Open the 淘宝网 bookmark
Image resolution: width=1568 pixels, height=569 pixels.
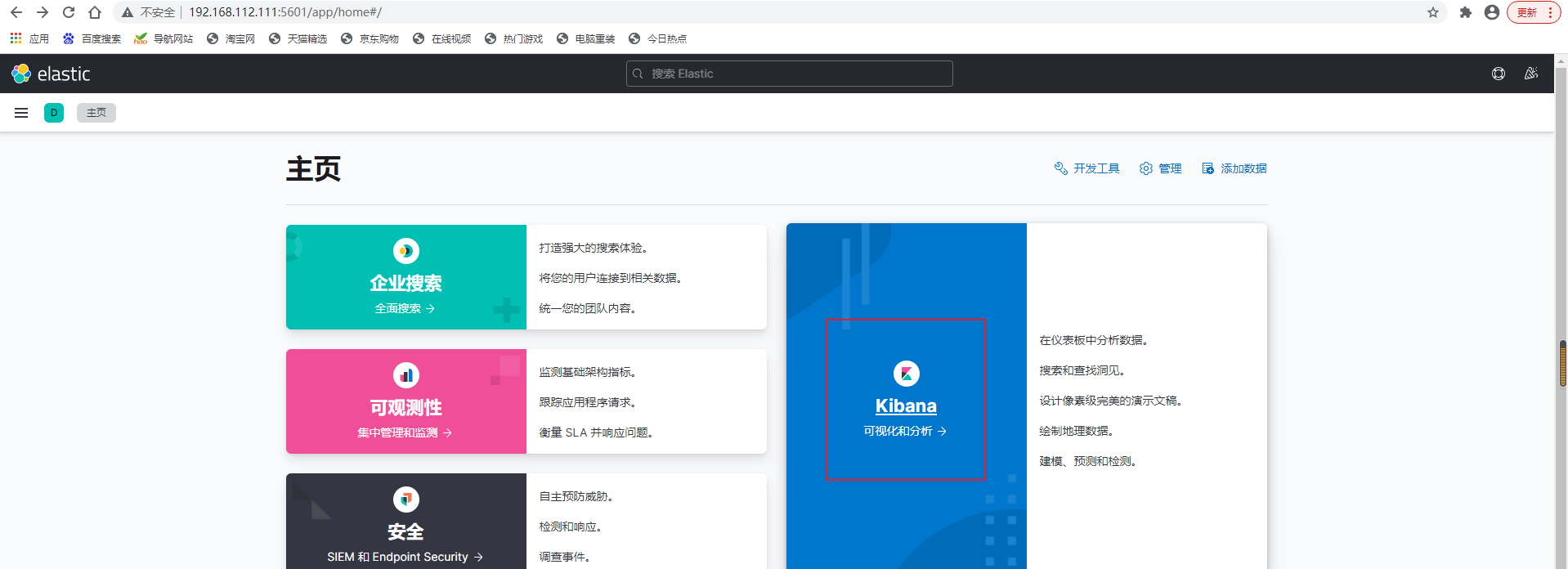pos(231,38)
